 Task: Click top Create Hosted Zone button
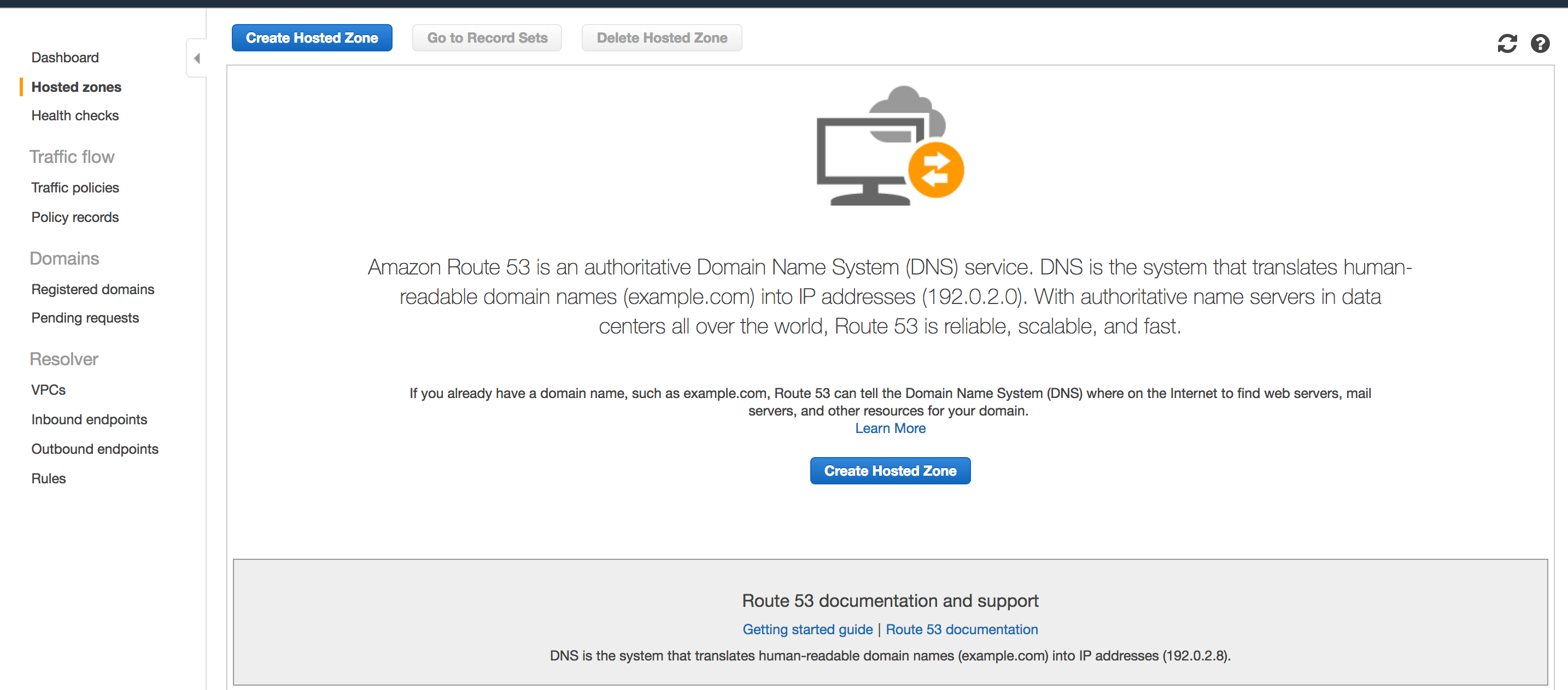pyautogui.click(x=312, y=38)
